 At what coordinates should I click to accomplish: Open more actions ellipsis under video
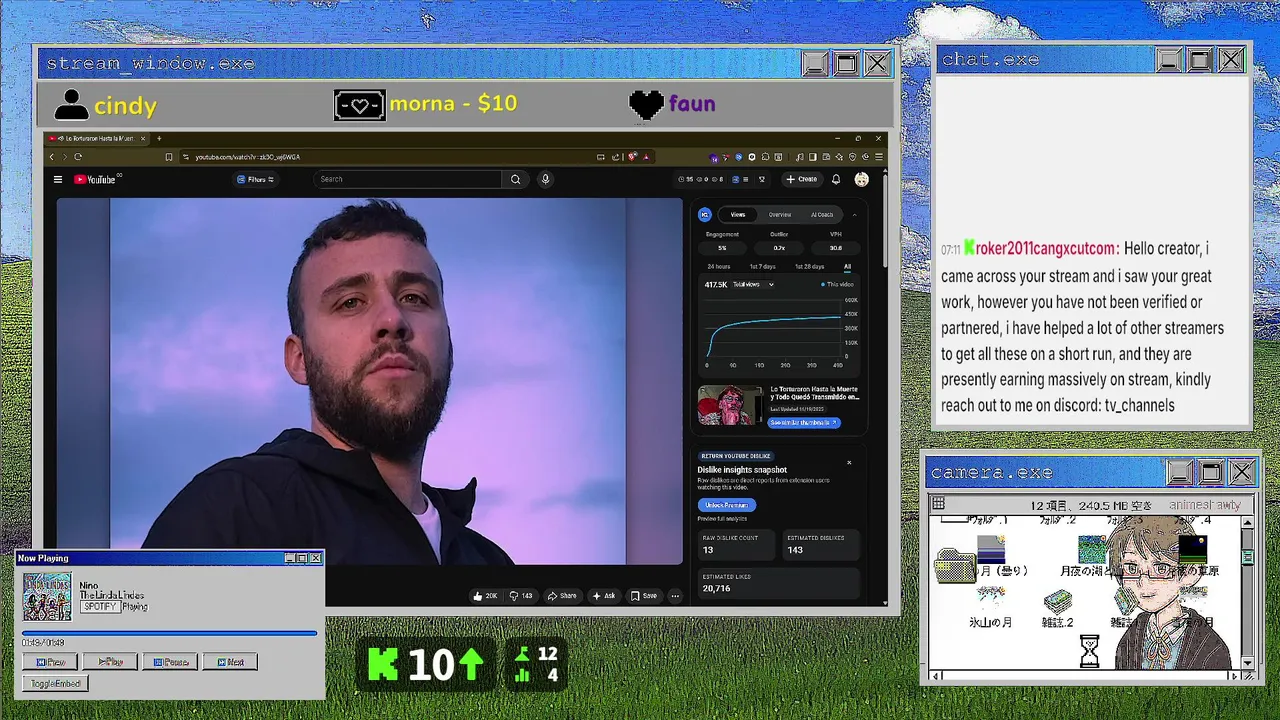click(675, 596)
